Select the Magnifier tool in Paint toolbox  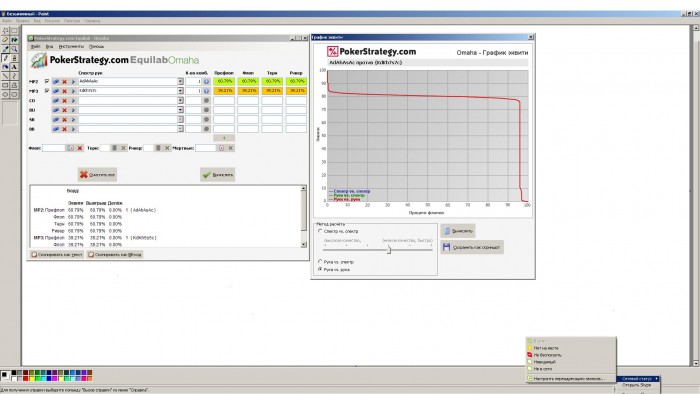coord(14,49)
